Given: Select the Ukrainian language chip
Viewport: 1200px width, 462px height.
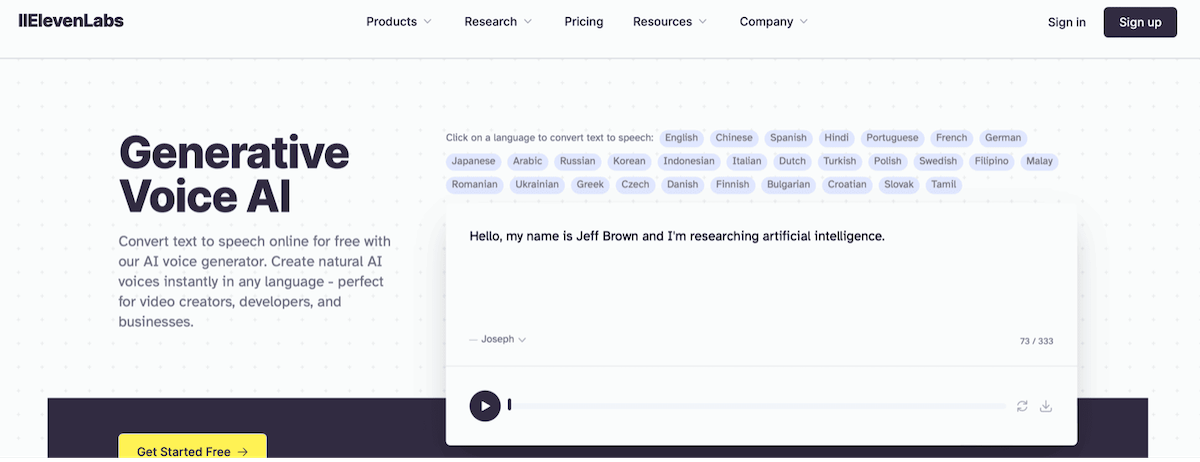Looking at the screenshot, I should pyautogui.click(x=538, y=184).
